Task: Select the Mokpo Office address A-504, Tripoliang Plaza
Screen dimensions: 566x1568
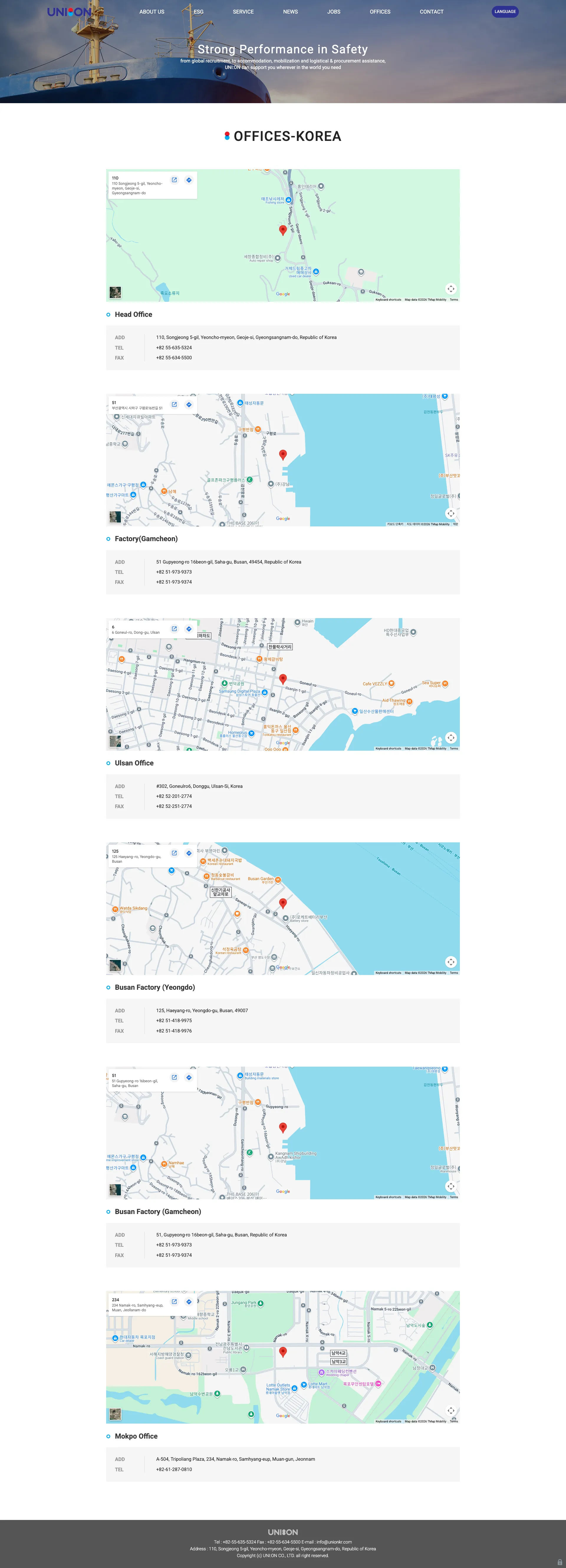Action: click(236, 1459)
